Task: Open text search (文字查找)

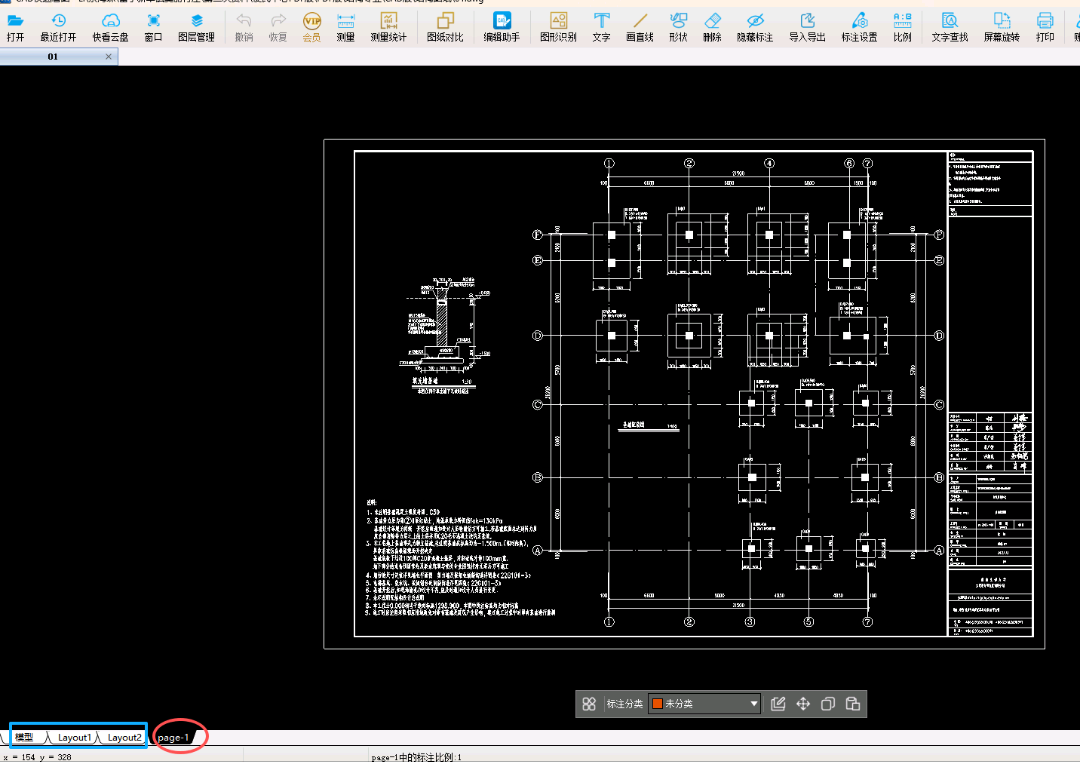Action: tap(949, 26)
